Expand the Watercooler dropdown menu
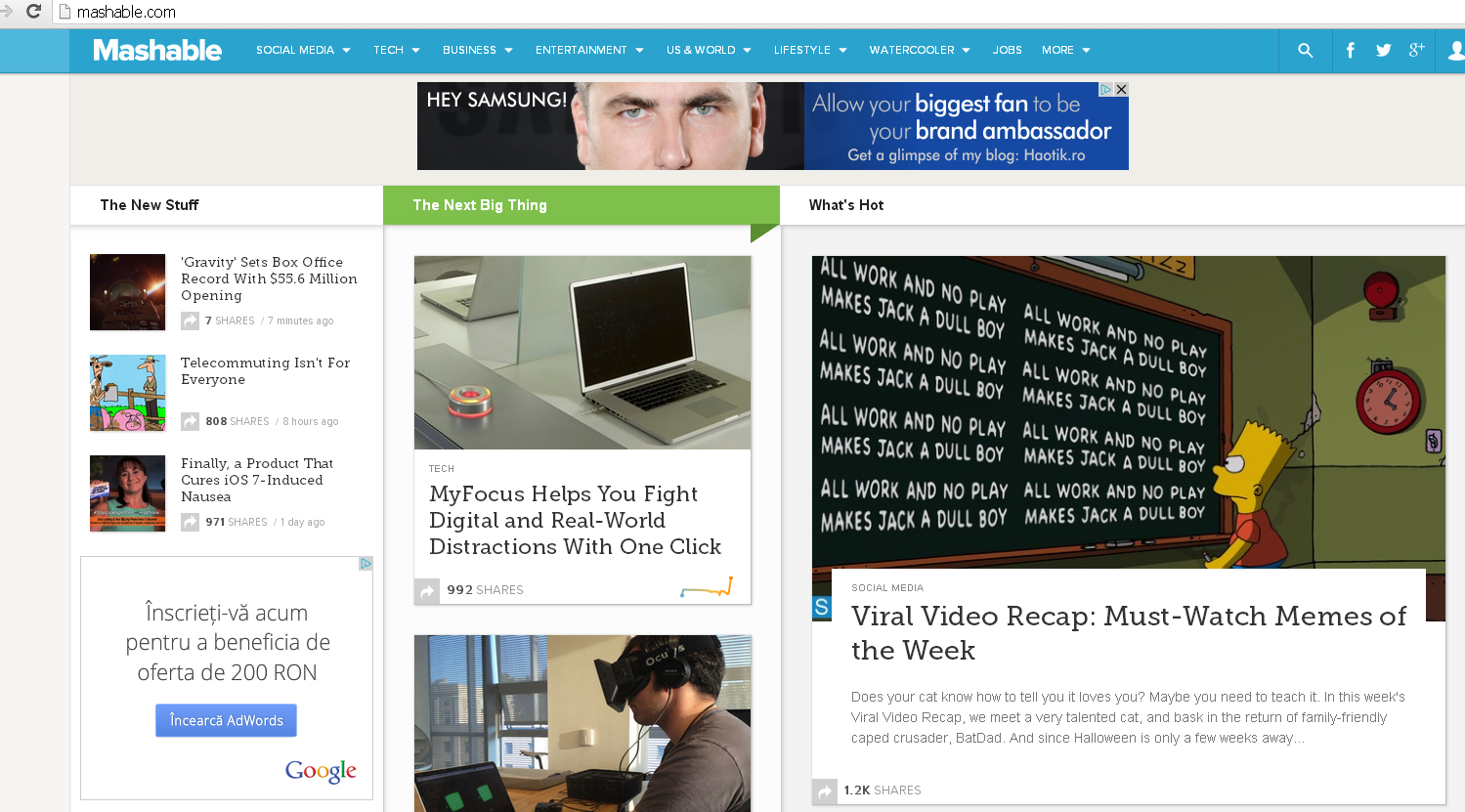This screenshot has height=812, width=1465. [x=920, y=50]
